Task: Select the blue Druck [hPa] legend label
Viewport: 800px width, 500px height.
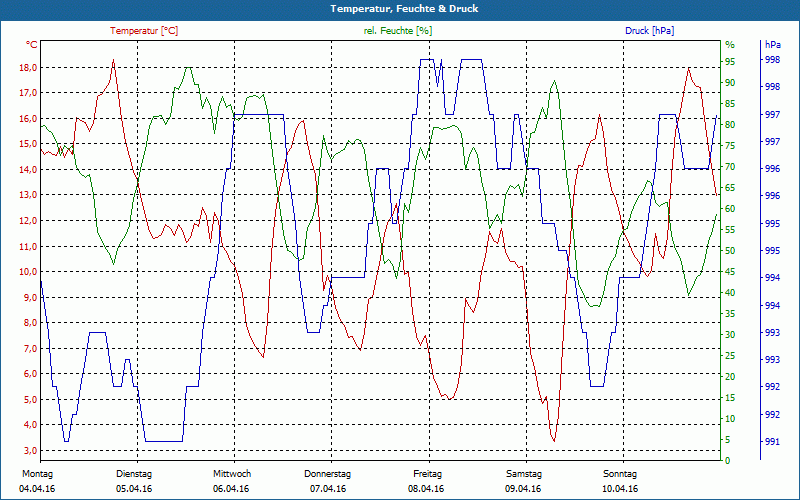Action: [649, 31]
